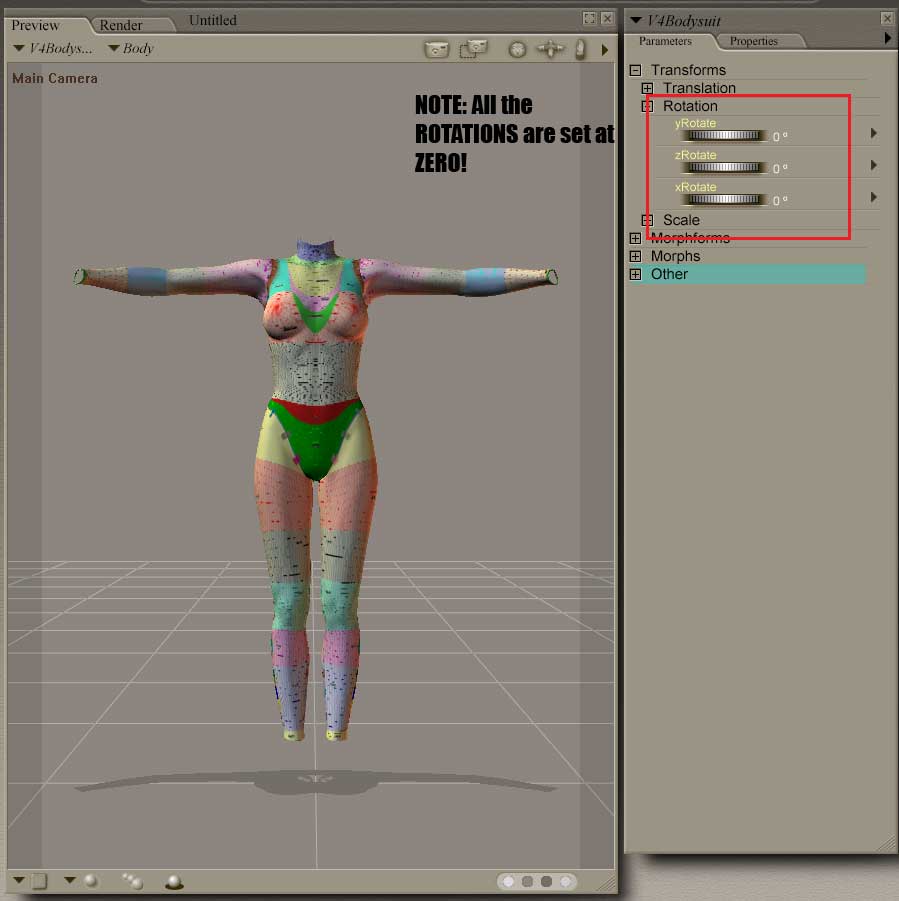This screenshot has width=899, height=901.
Task: Click the sphere with shadow icon at bottom
Action: 174,881
